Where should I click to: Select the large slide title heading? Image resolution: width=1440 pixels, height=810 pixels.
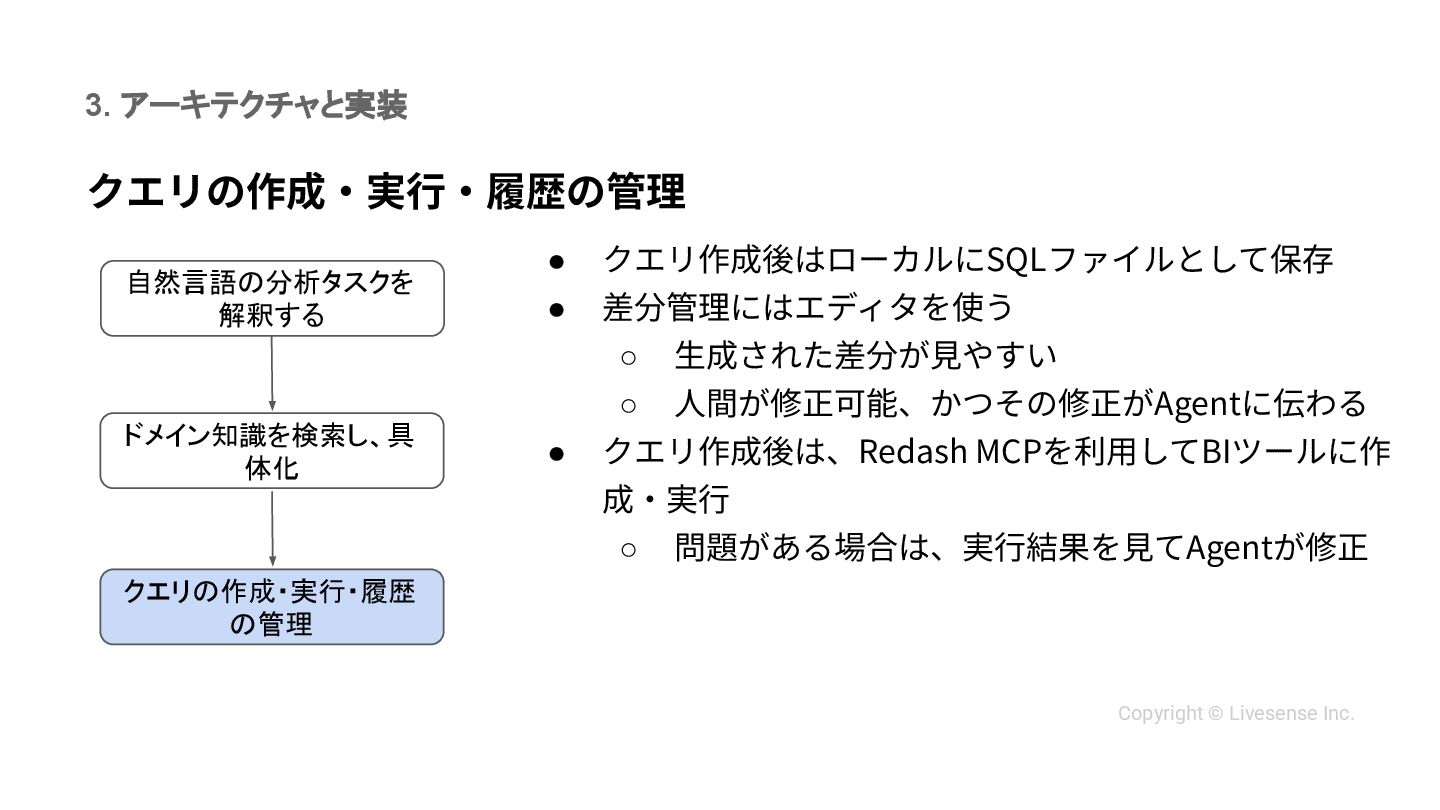click(386, 191)
